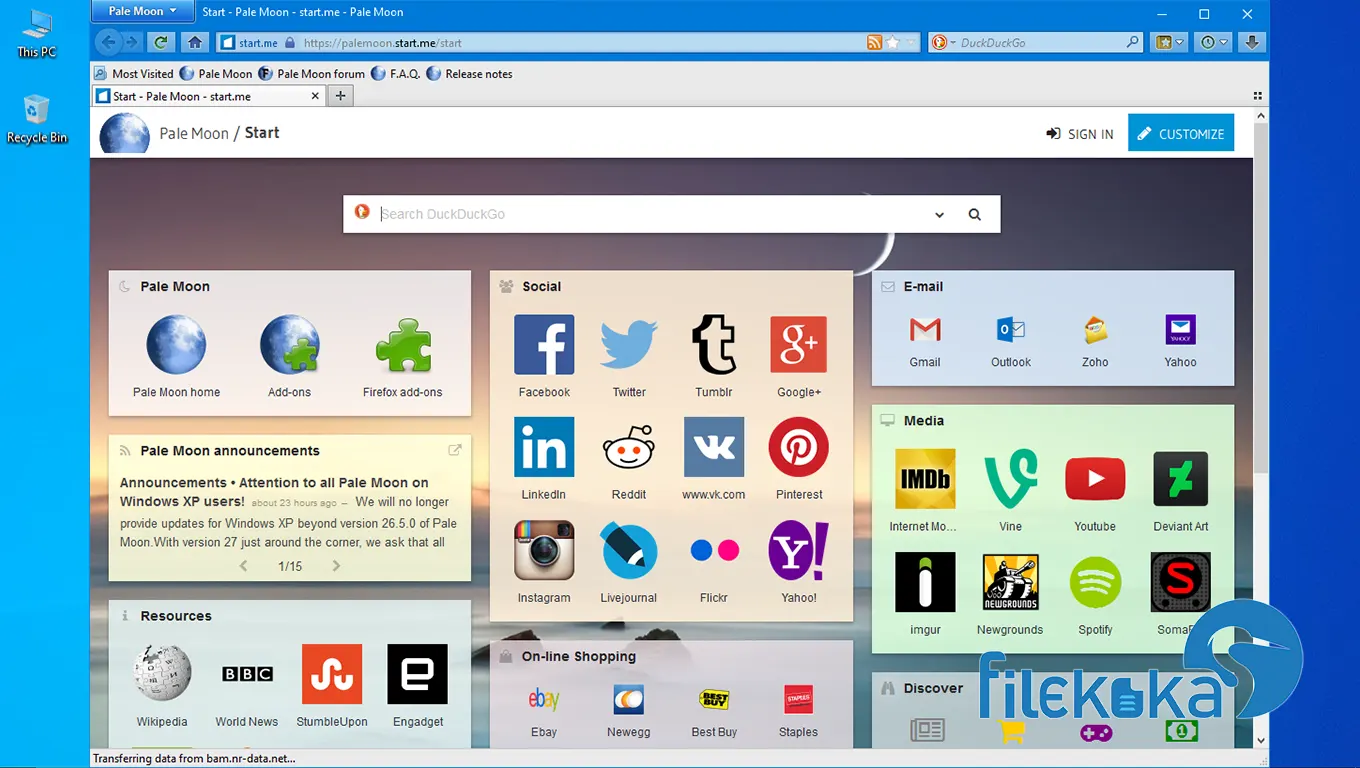Viewport: 1360px width, 768px height.
Task: Open the history dropdown toolbar button
Action: point(1213,42)
